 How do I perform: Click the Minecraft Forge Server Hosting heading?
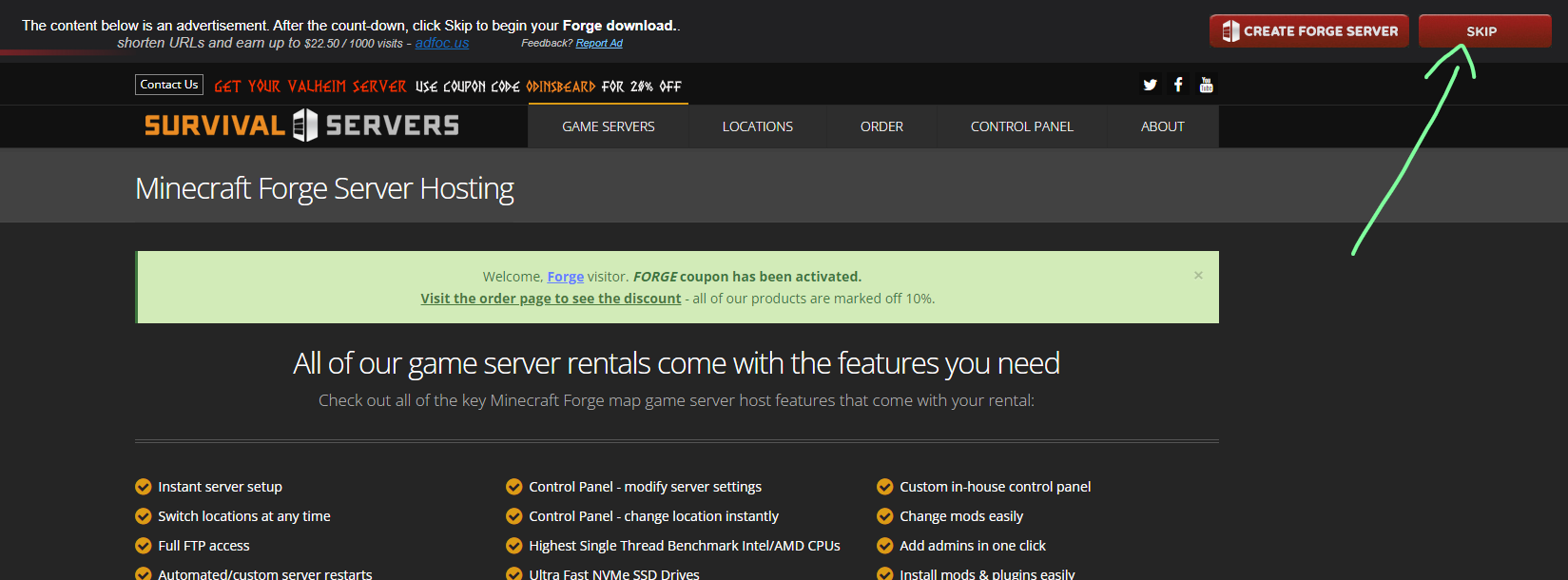[x=324, y=188]
